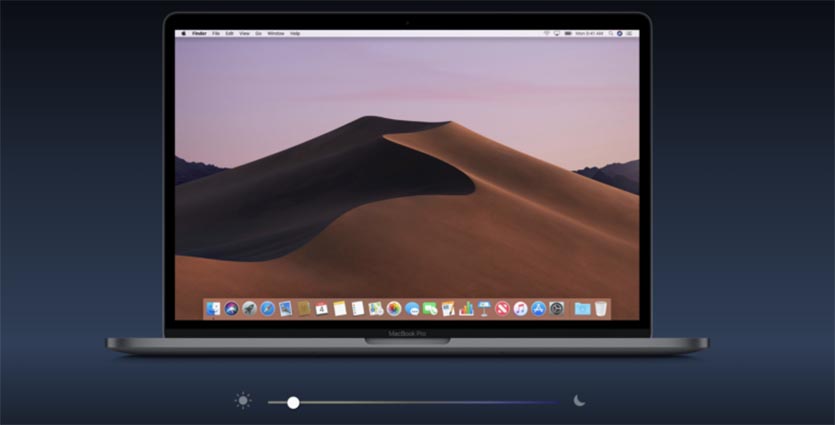The width and height of the screenshot is (835, 425).
Task: Open Keynote podium icon in dock
Action: click(484, 308)
